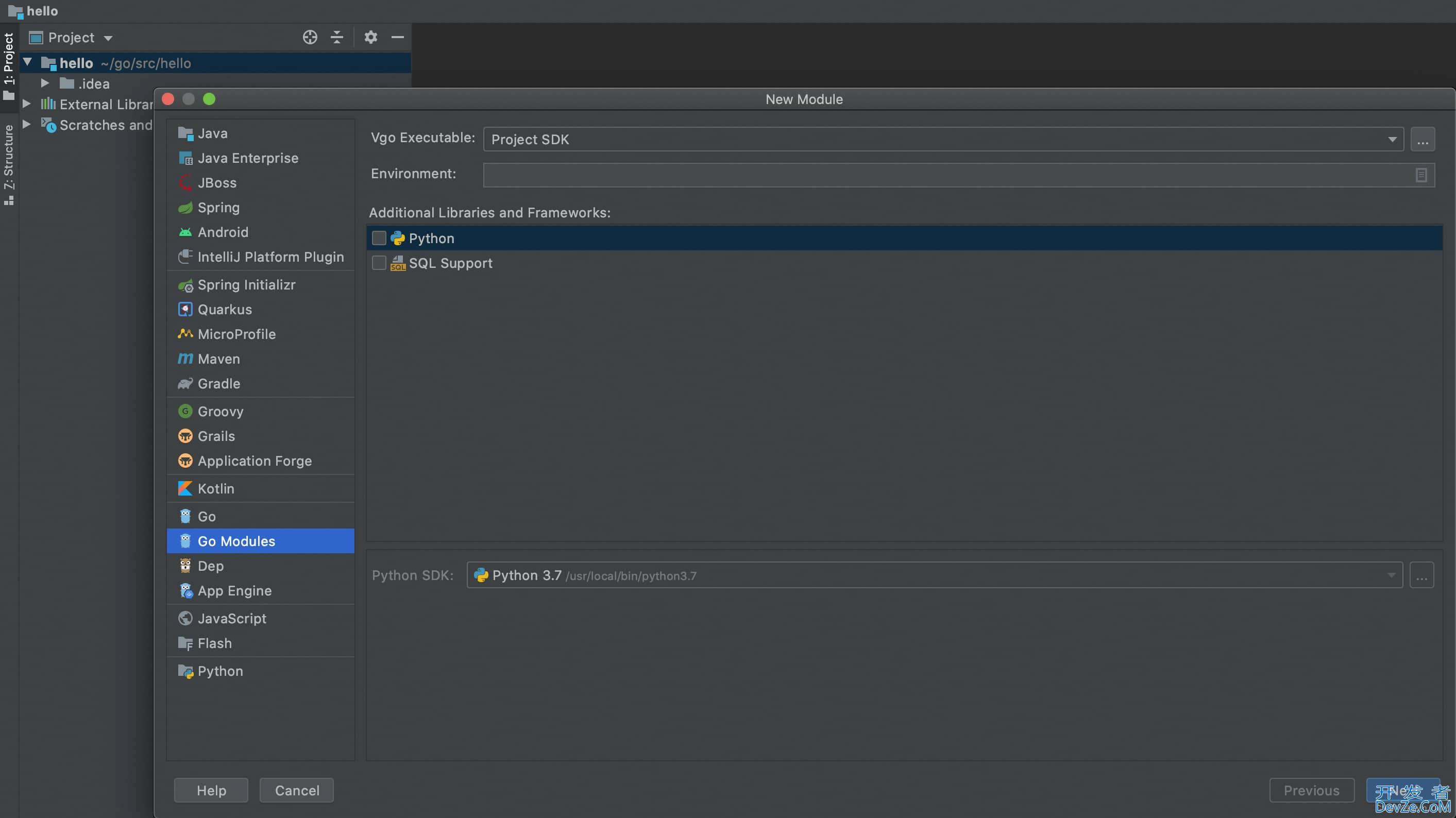Select MicroProfile module type
This screenshot has height=818, width=1456.
click(261, 334)
